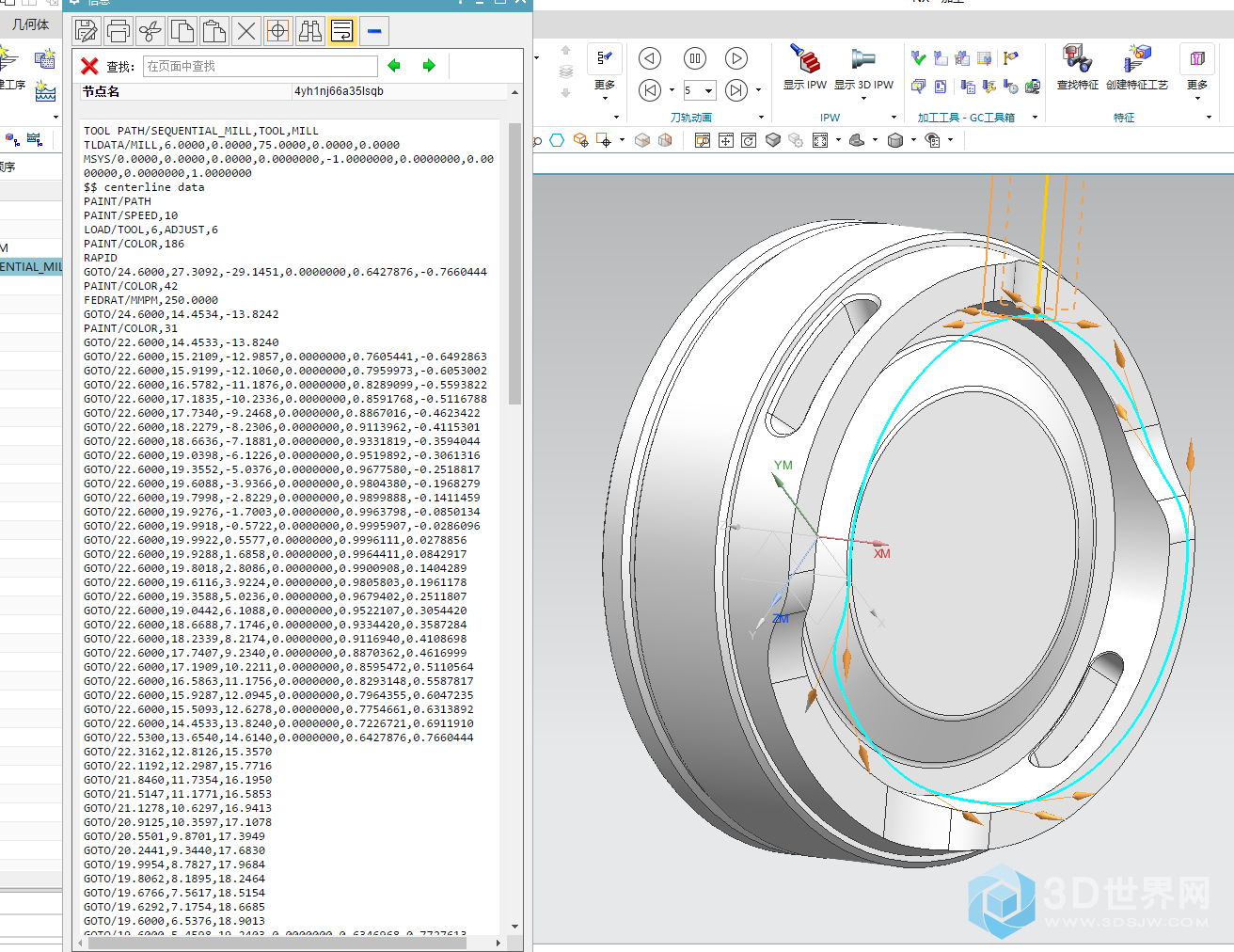Click the FEDRAT/MMPM,250.0000 line
1234x952 pixels.
(x=150, y=300)
